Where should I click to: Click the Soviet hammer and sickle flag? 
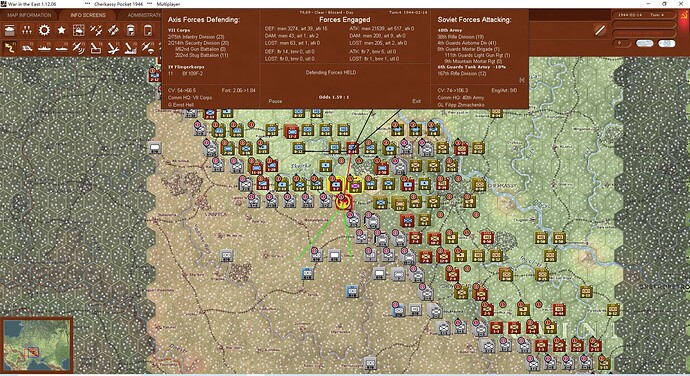(683, 15)
